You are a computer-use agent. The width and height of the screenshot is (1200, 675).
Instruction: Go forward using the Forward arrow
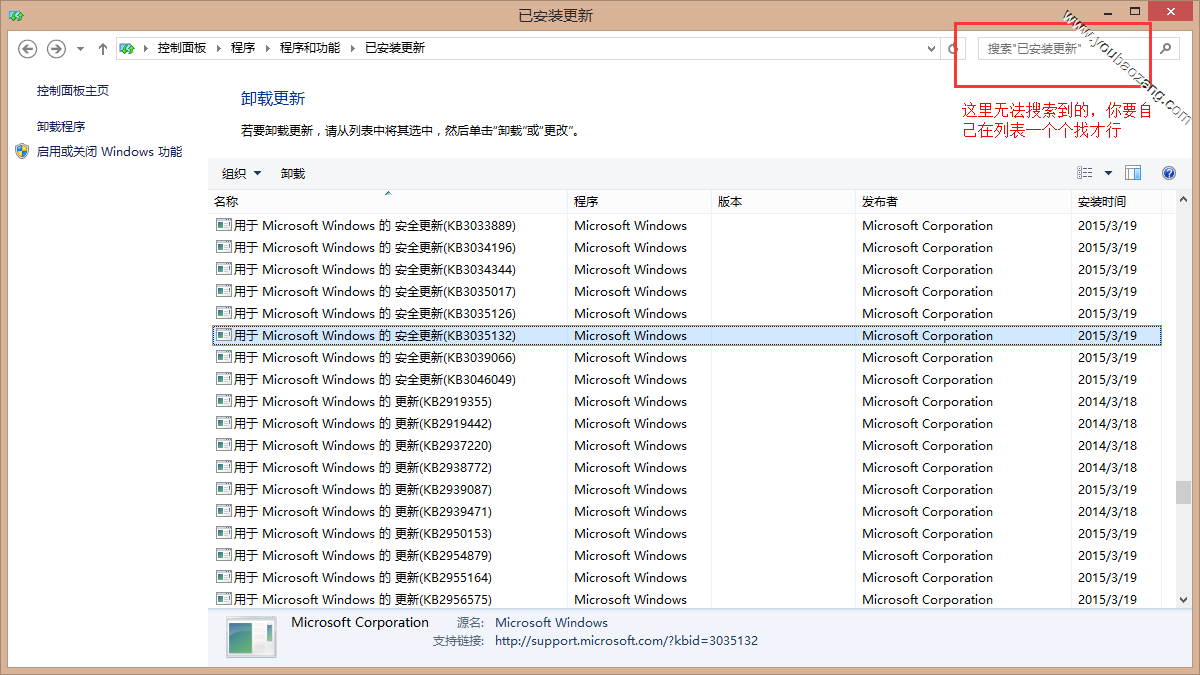pos(56,48)
